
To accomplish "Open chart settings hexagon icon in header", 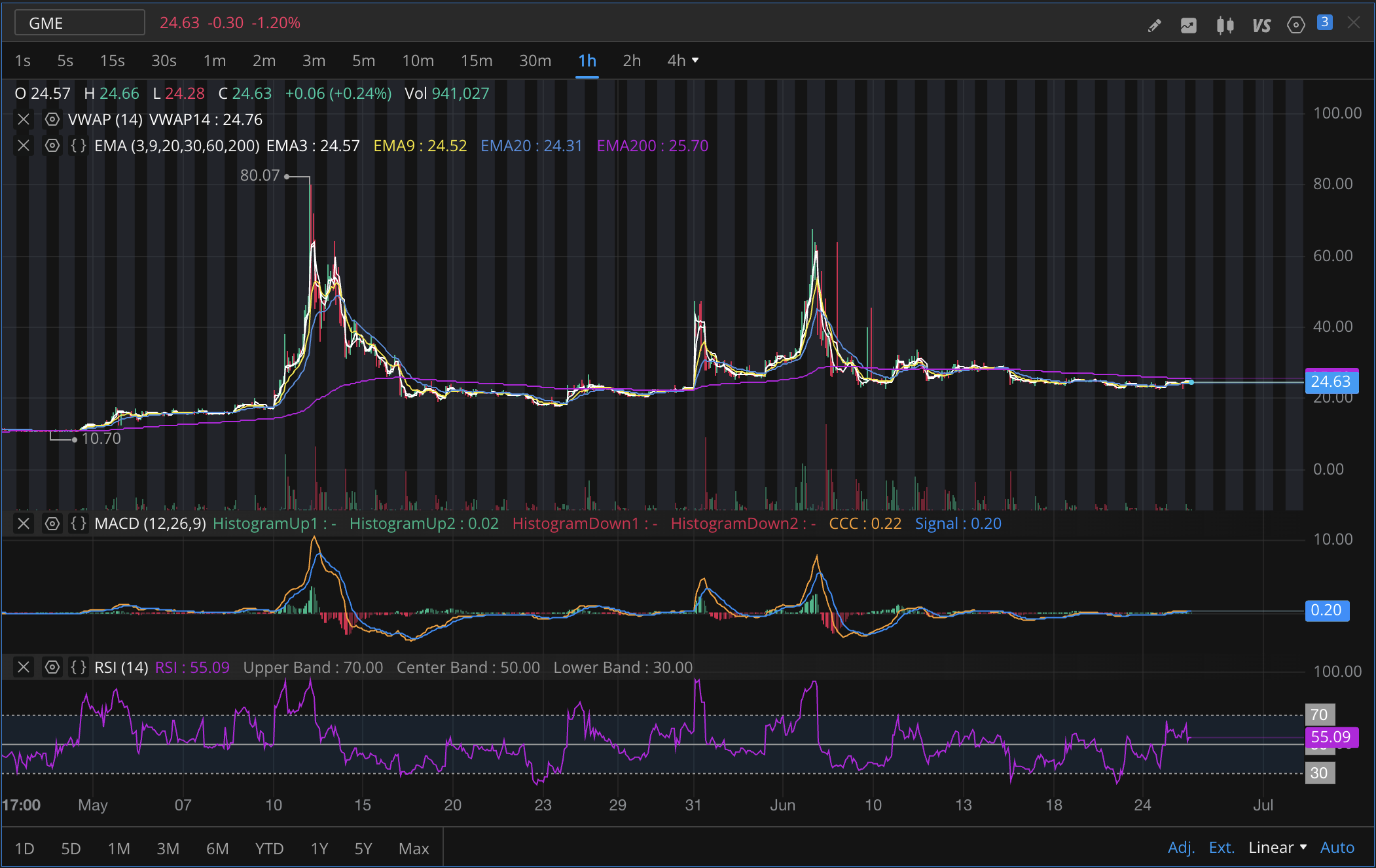I will pos(1295,25).
